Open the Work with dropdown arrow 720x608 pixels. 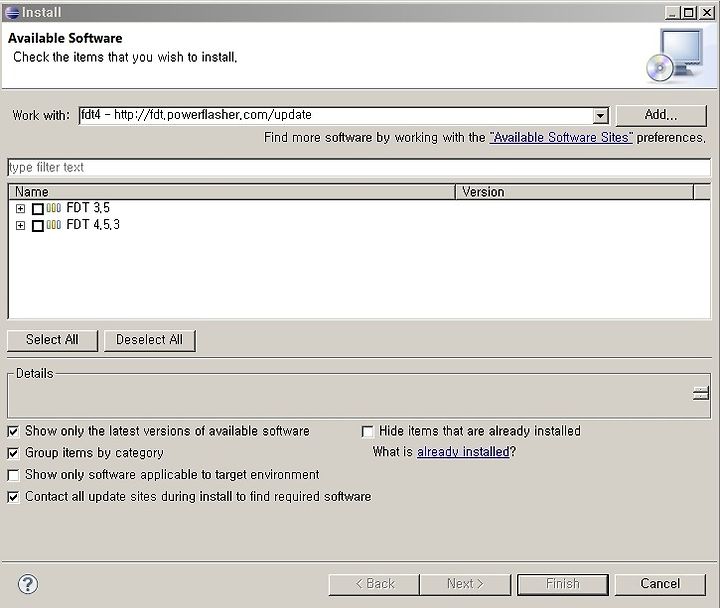600,116
